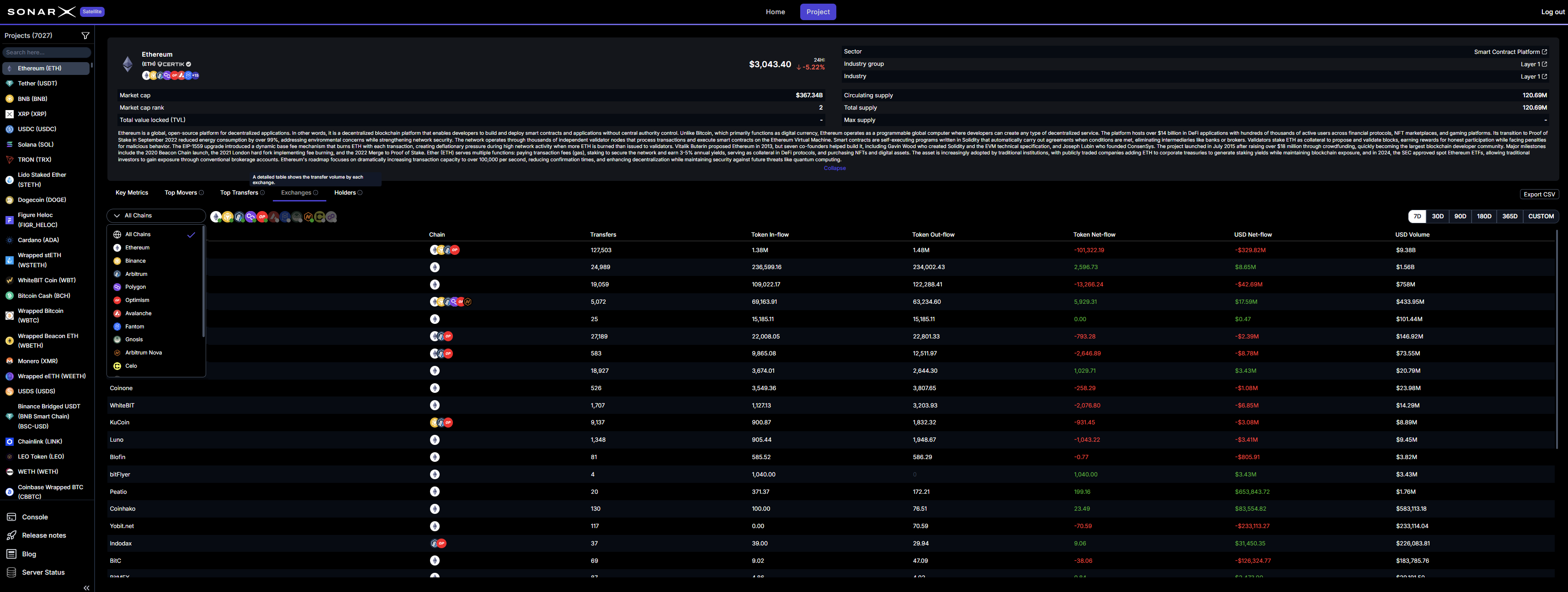Open Server Status in sidebar
1568x592 pixels.
click(43, 572)
